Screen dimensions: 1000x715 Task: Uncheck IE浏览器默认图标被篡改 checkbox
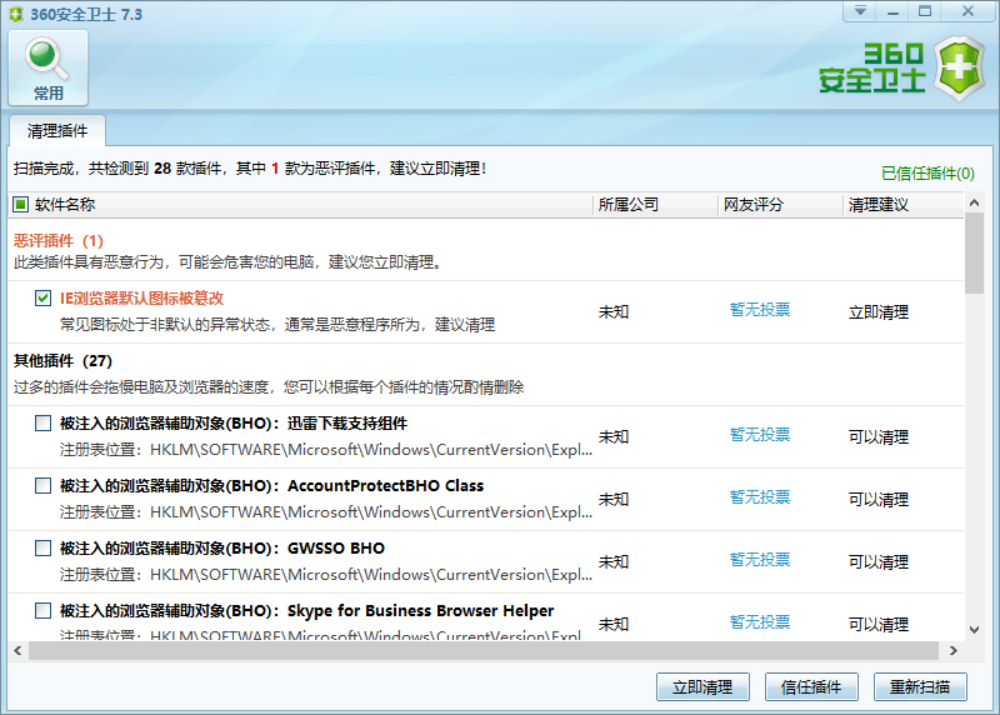tap(43, 298)
